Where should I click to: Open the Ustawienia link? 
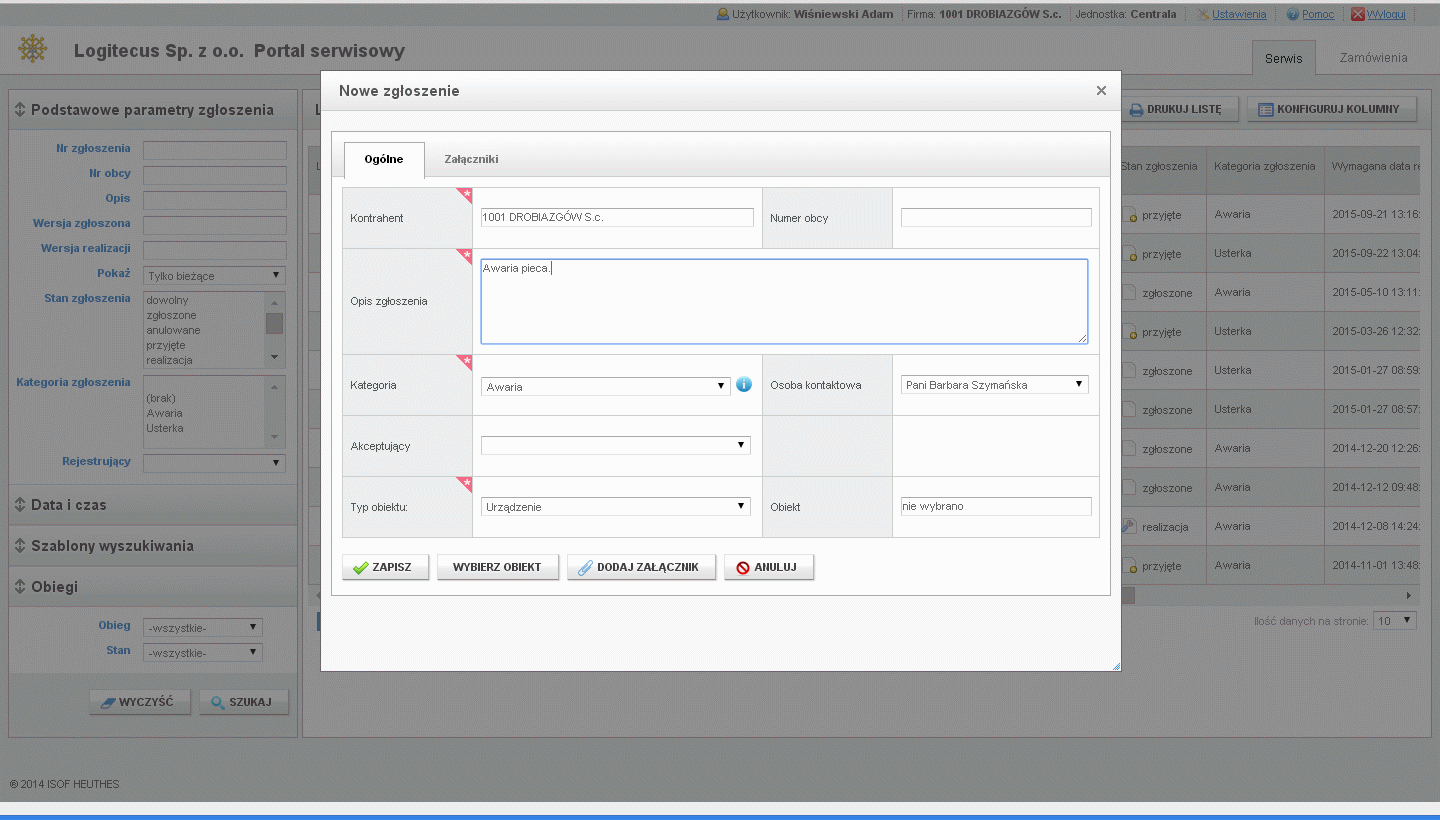pyautogui.click(x=1239, y=14)
